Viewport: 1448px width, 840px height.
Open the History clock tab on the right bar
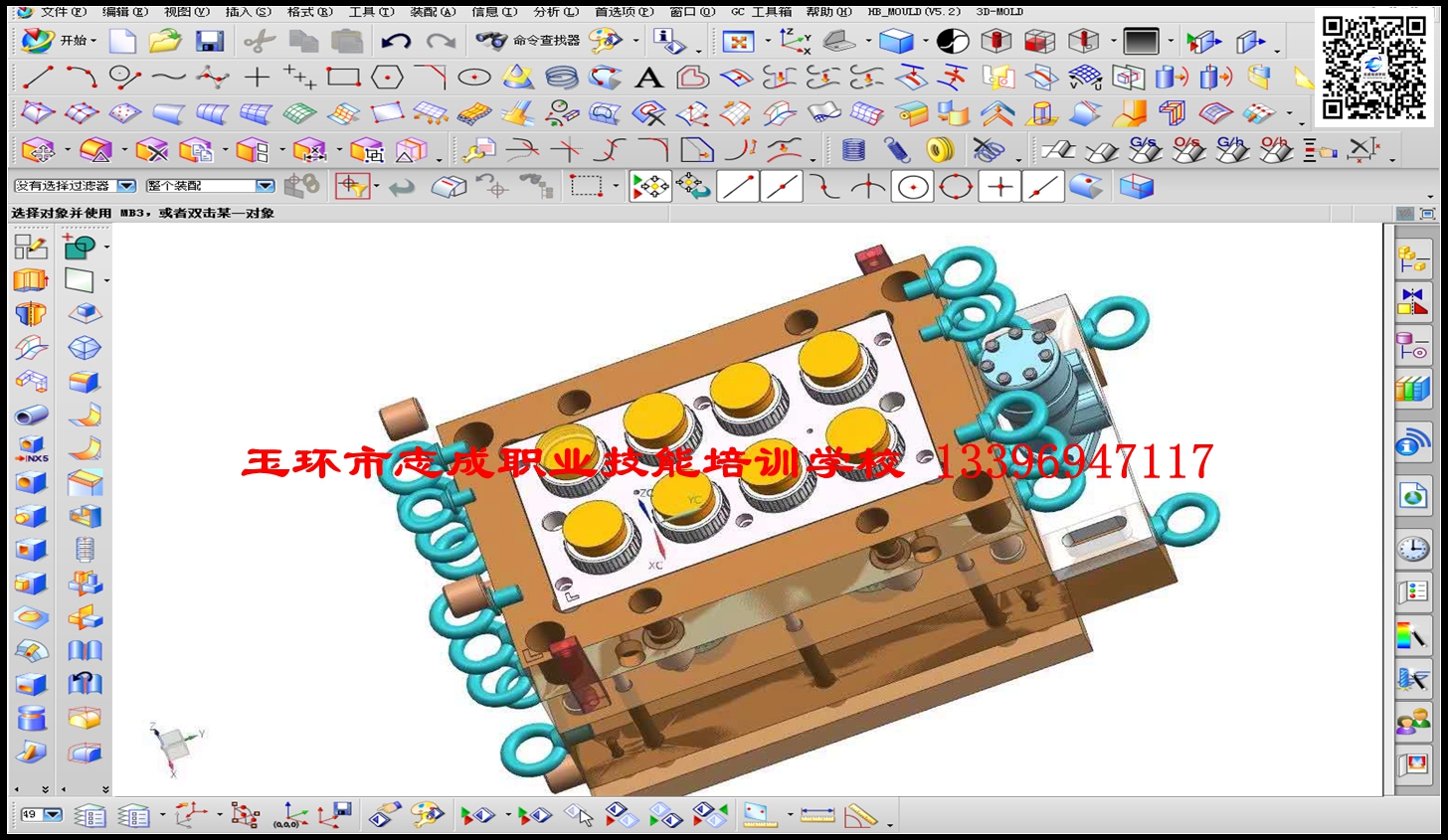tap(1413, 549)
